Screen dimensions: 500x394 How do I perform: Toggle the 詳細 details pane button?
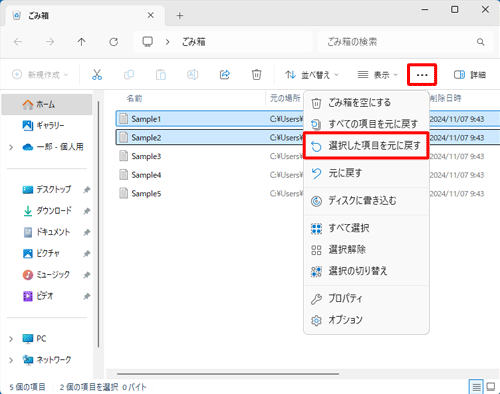click(469, 75)
